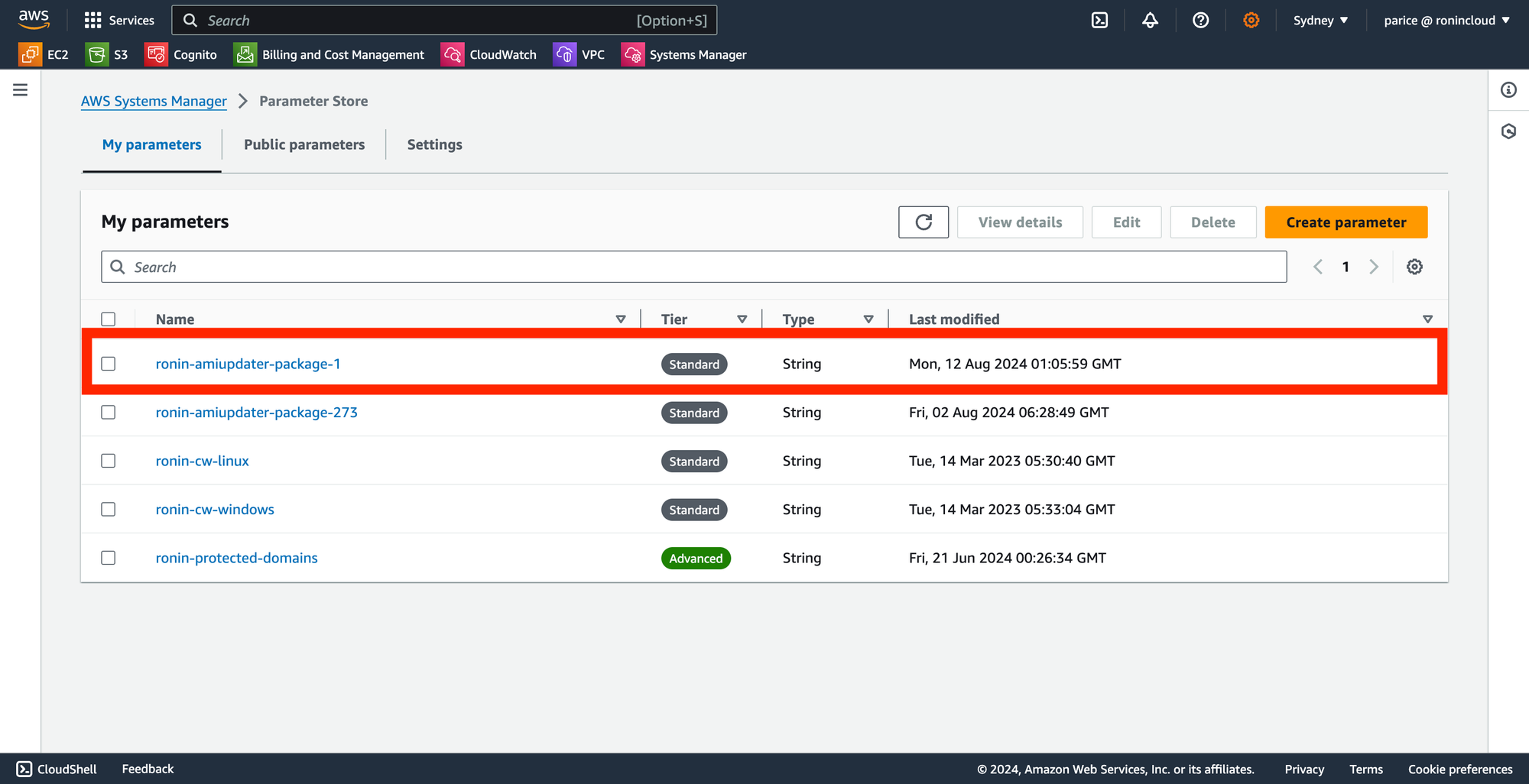Open the Privacy link in the footer
Viewport: 1529px width, 784px height.
click(1304, 769)
